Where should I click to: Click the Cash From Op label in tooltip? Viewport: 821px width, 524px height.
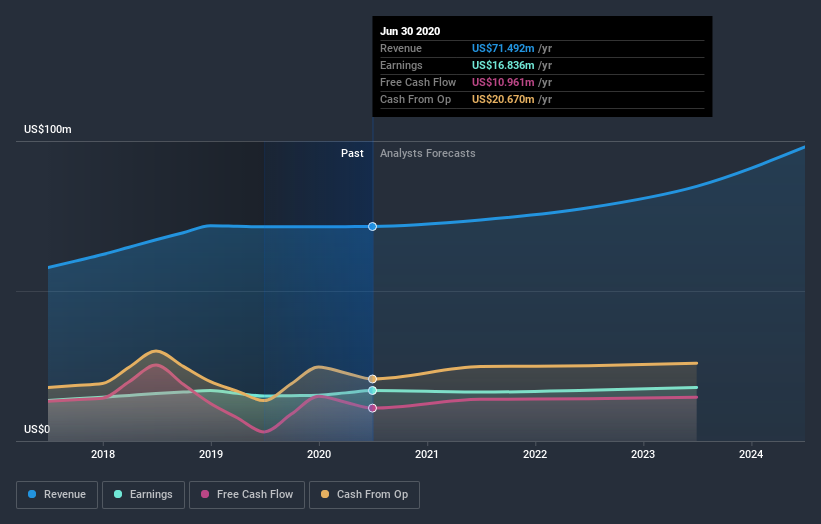tap(415, 99)
